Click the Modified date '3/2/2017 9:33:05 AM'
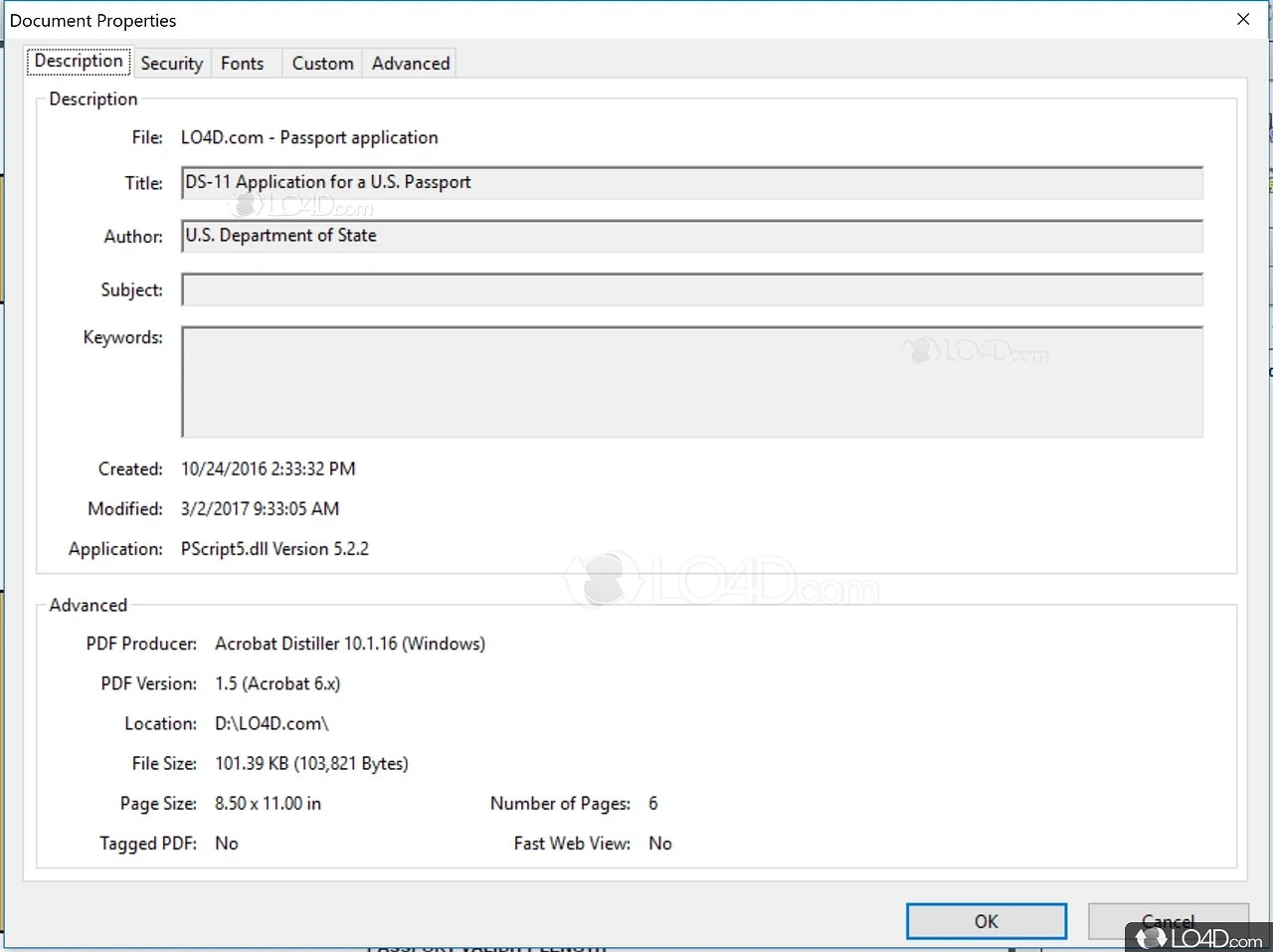 (261, 508)
